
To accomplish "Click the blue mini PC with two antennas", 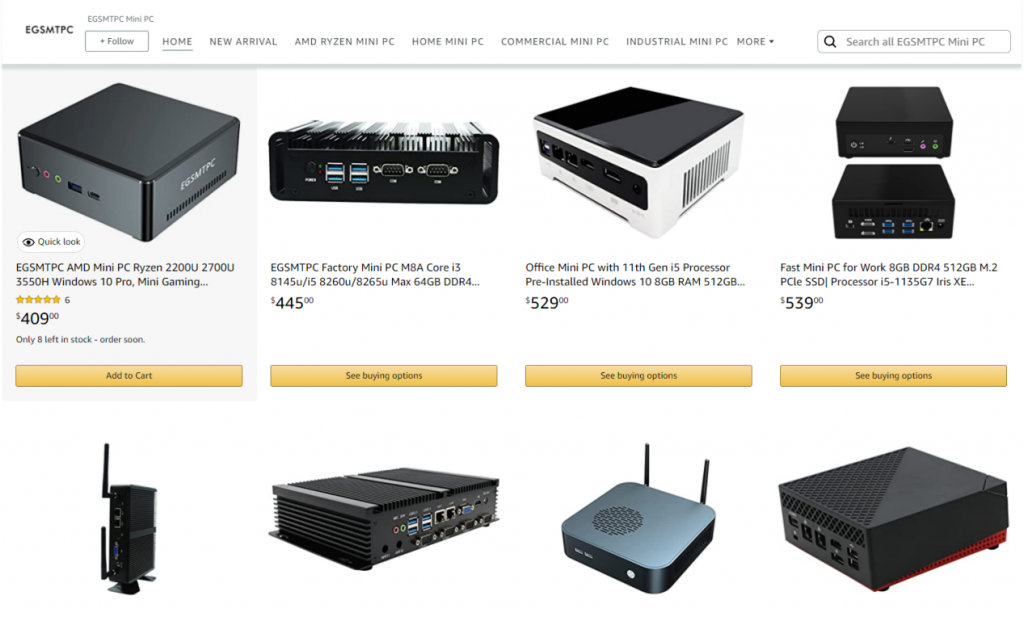I will (638, 518).
